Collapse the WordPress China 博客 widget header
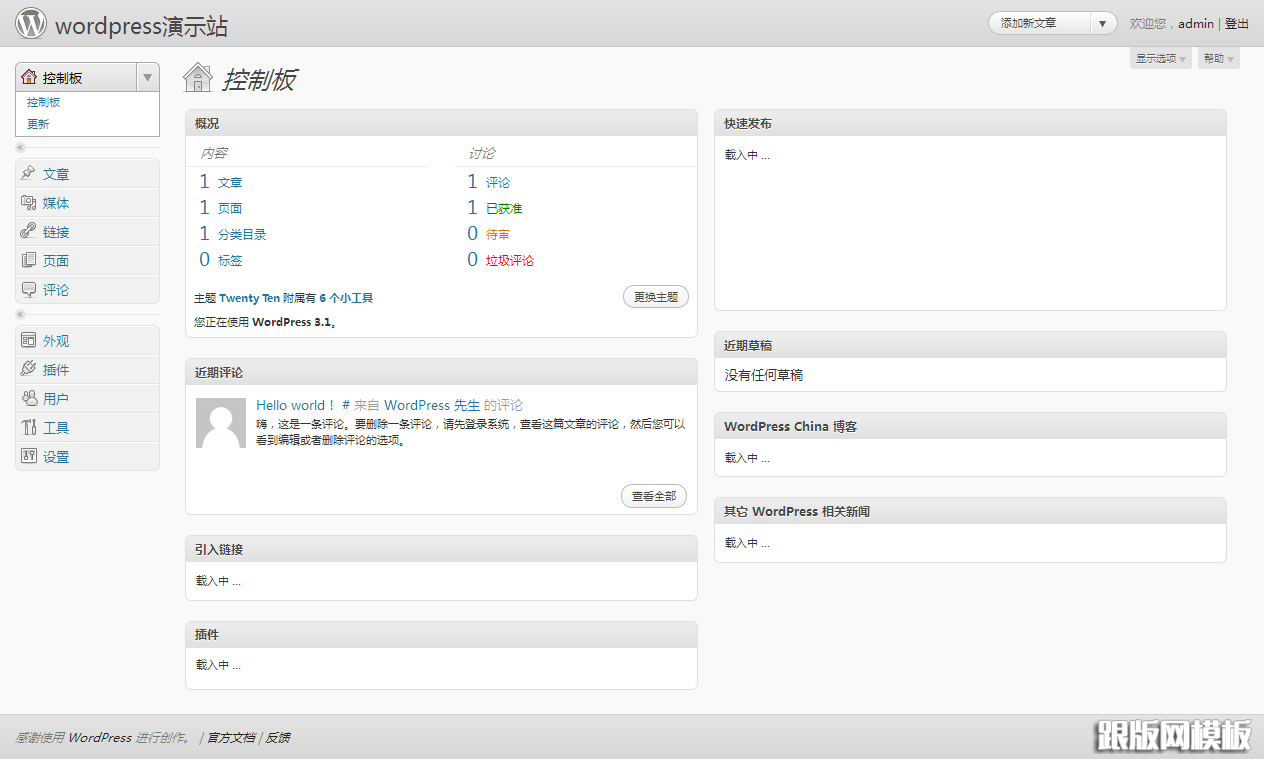This screenshot has width=1264, height=759. tap(970, 426)
